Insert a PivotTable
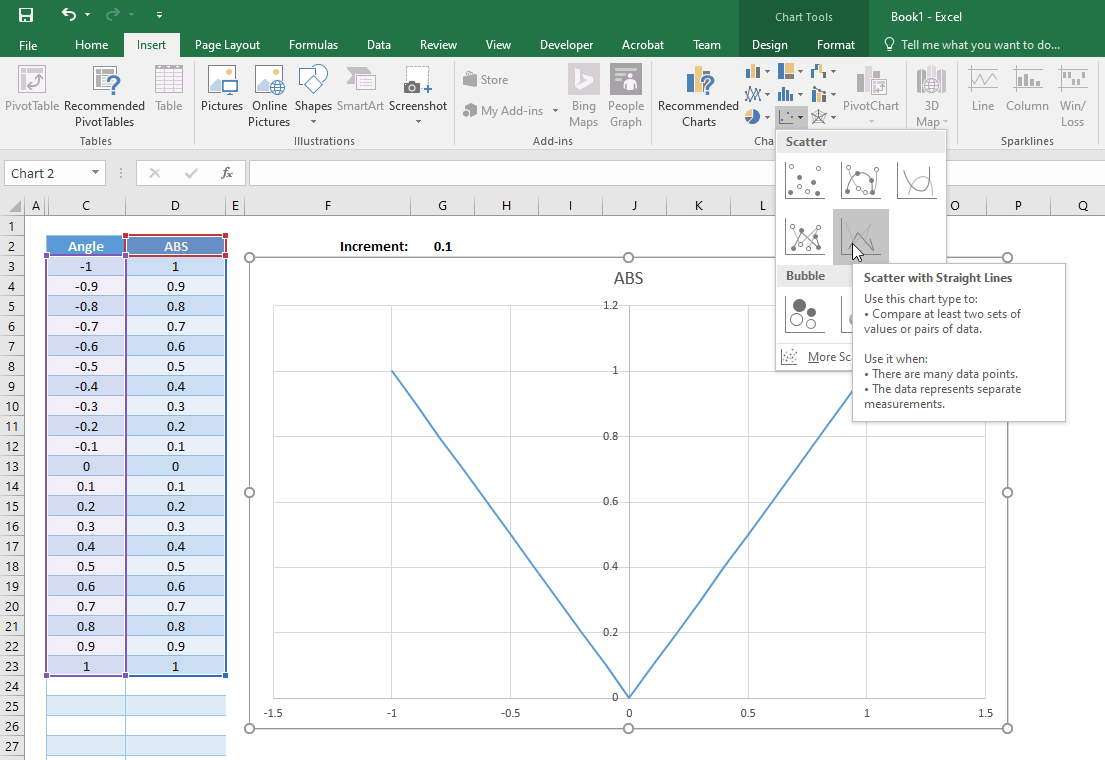This screenshot has height=760, width=1105. pos(31,97)
